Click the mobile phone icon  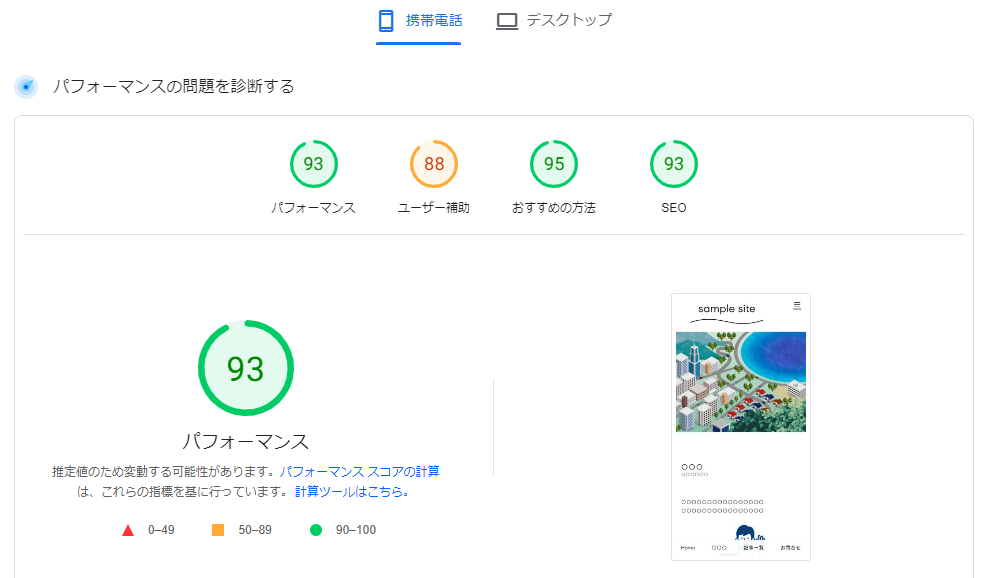[386, 21]
